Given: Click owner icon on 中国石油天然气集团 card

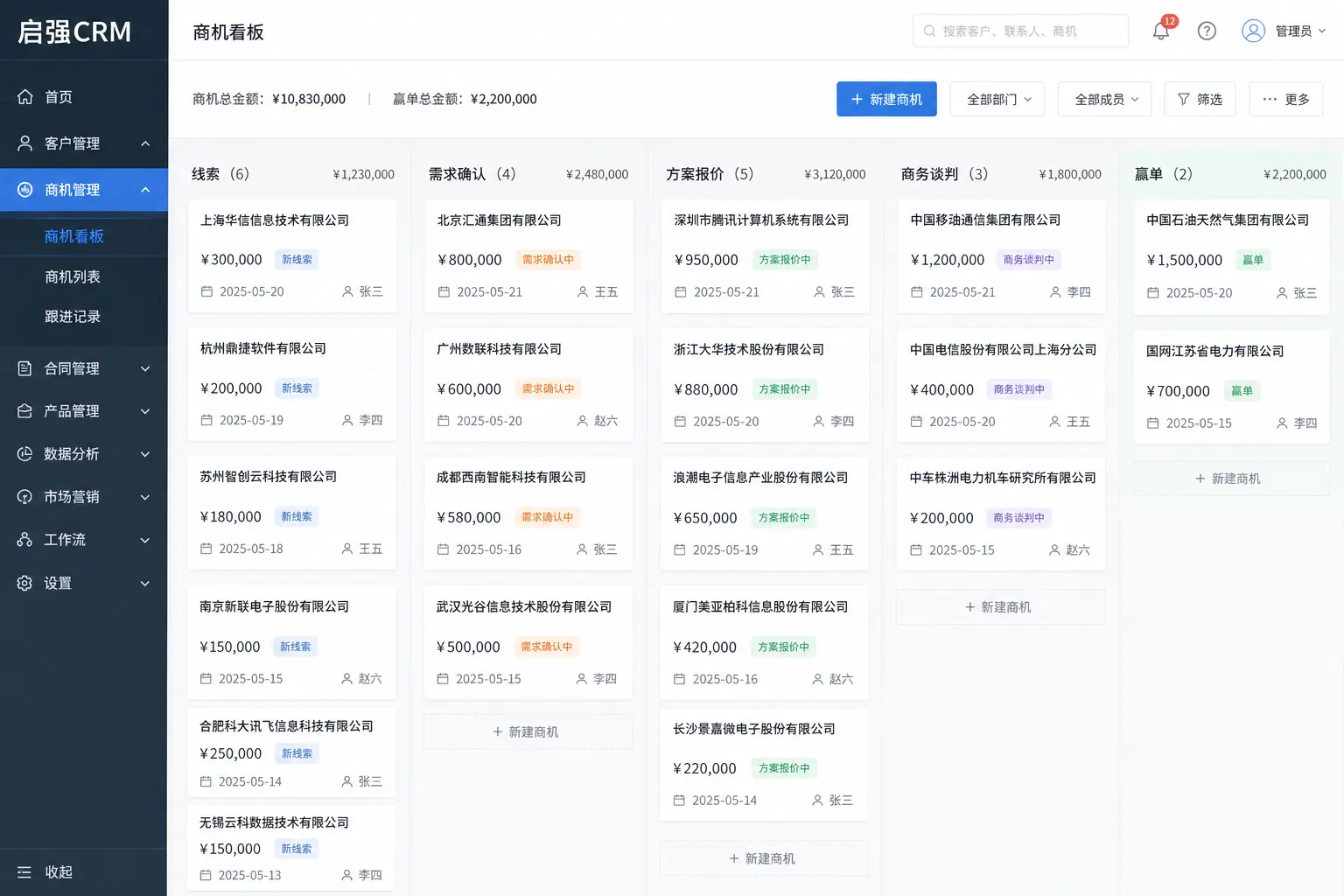Looking at the screenshot, I should coord(1282,293).
